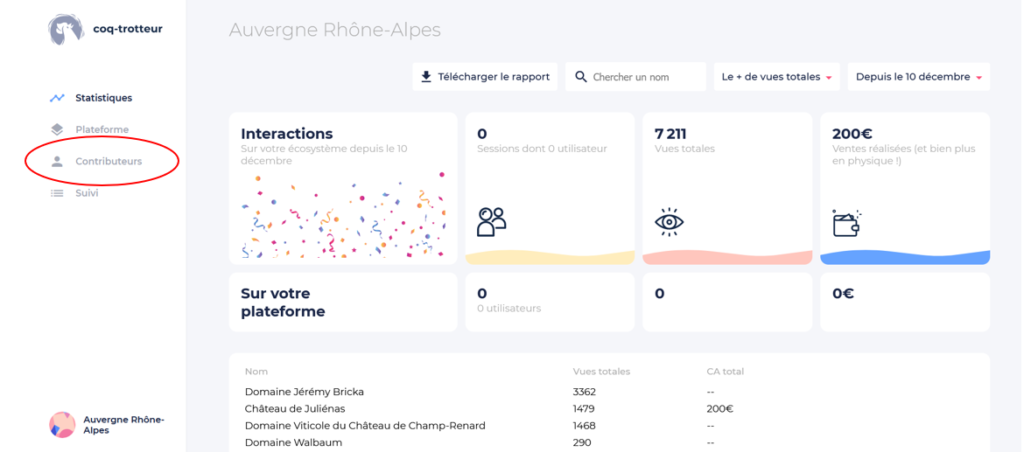Click the wallet icon in sales card
This screenshot has width=1024, height=452.
pyautogui.click(x=847, y=223)
